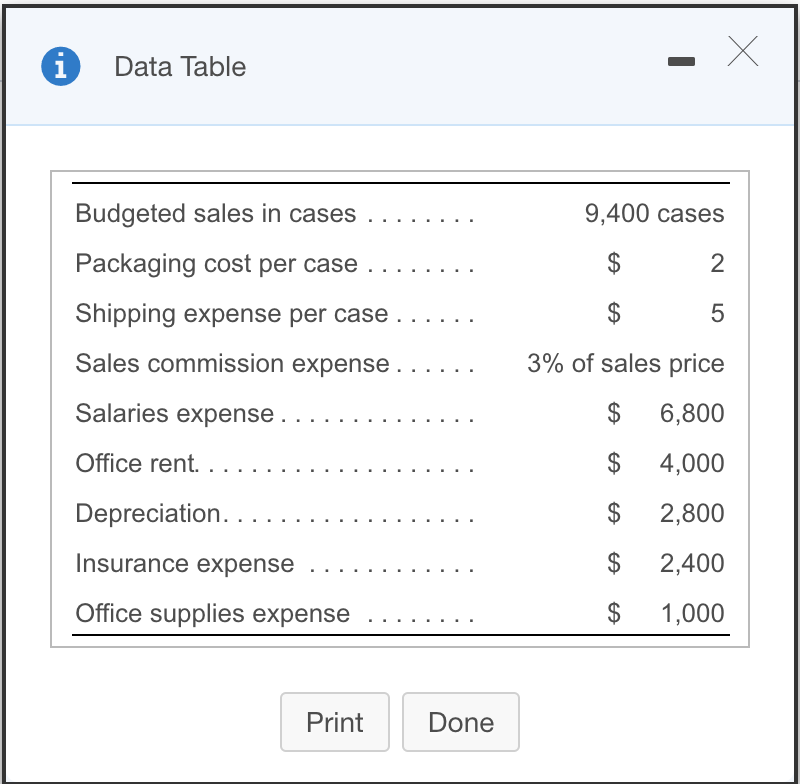Image resolution: width=800 pixels, height=784 pixels.
Task: Select the Office rent label
Action: [x=137, y=463]
